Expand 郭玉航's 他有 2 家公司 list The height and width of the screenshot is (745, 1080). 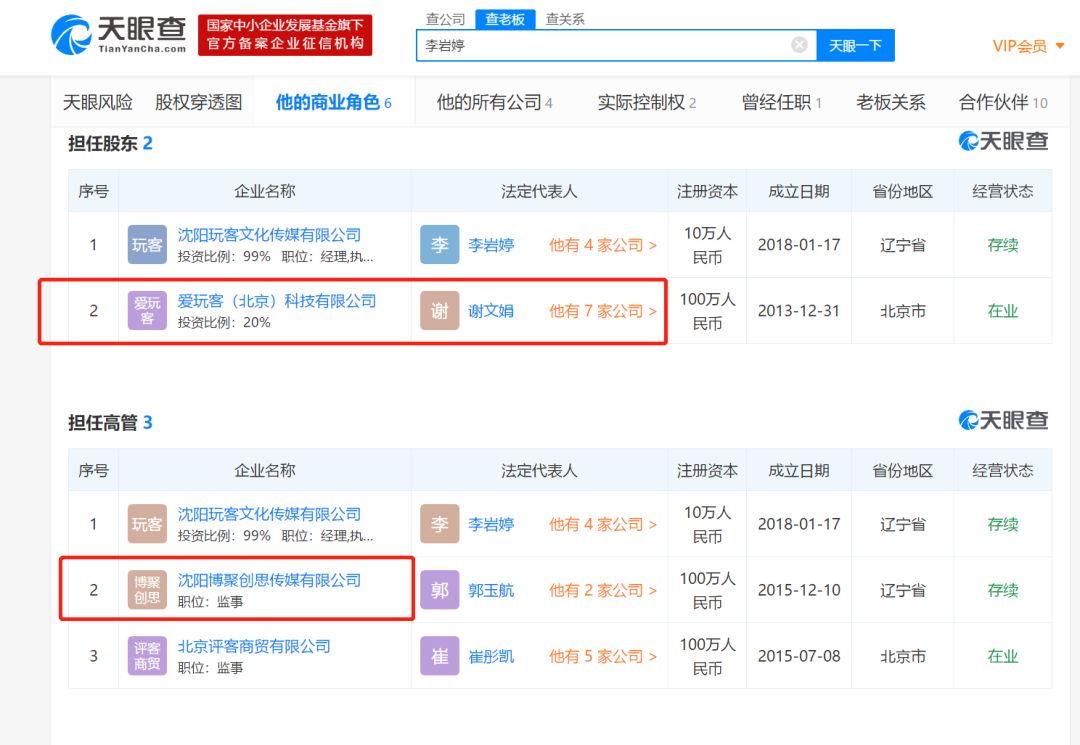602,590
